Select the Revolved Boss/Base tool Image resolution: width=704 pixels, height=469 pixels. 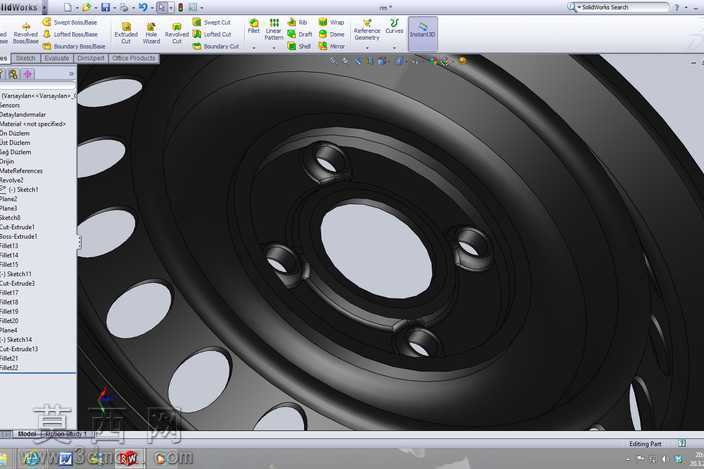[x=25, y=34]
